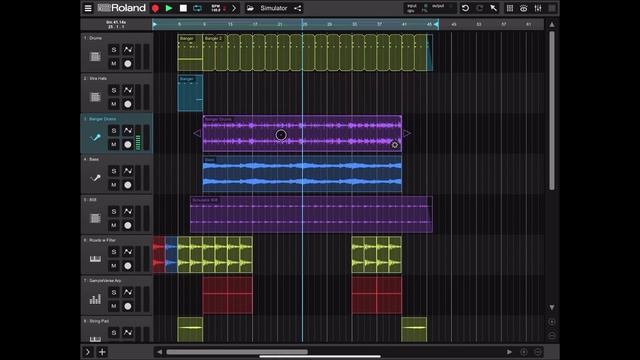The width and height of the screenshot is (640, 360).
Task: Open the mixer sliders icon
Action: (538, 8)
